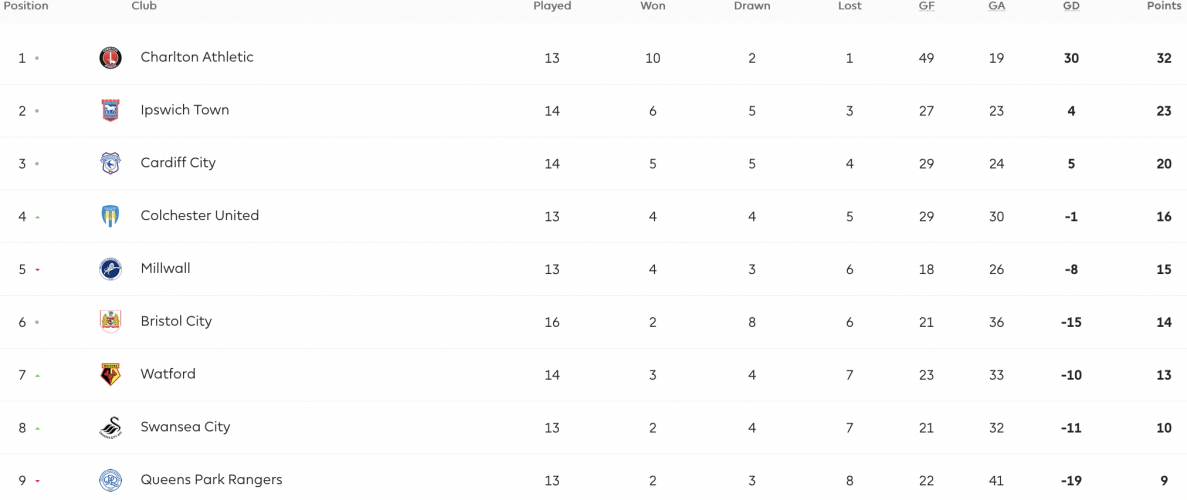Image resolution: width=1187 pixels, height=500 pixels.
Task: Click Millwall's red down-arrow indicator
Action: coord(37,270)
